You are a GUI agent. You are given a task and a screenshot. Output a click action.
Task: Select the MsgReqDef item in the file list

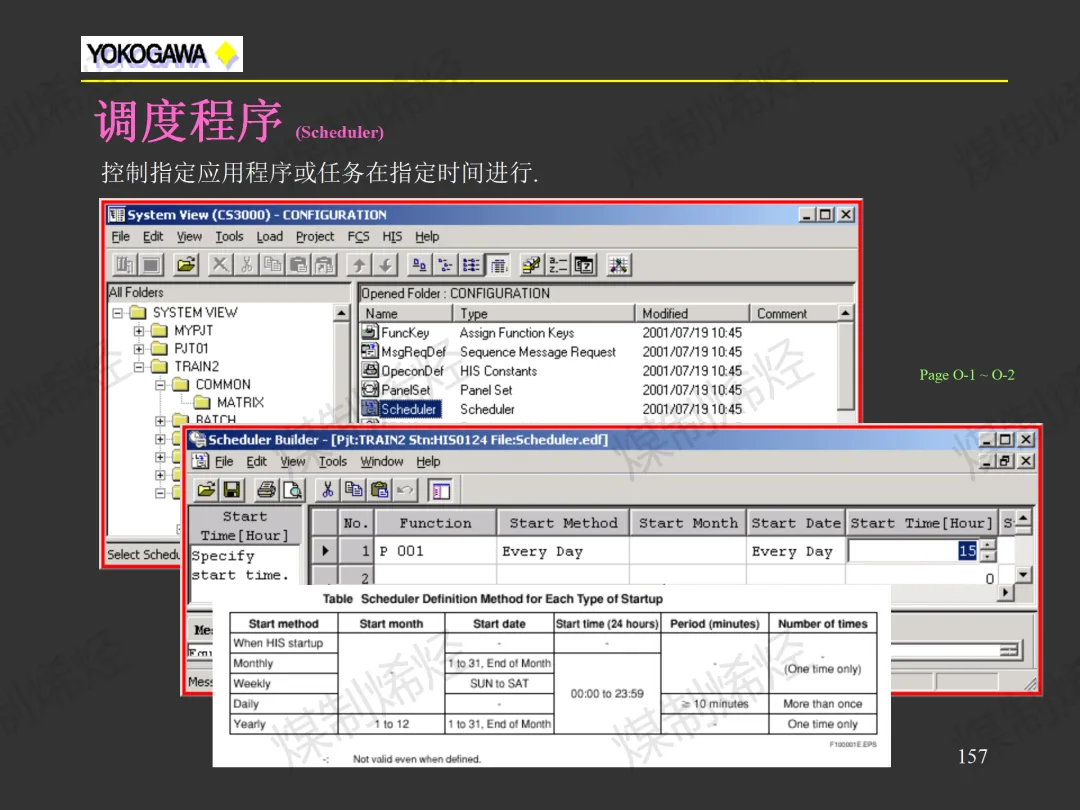(x=404, y=352)
